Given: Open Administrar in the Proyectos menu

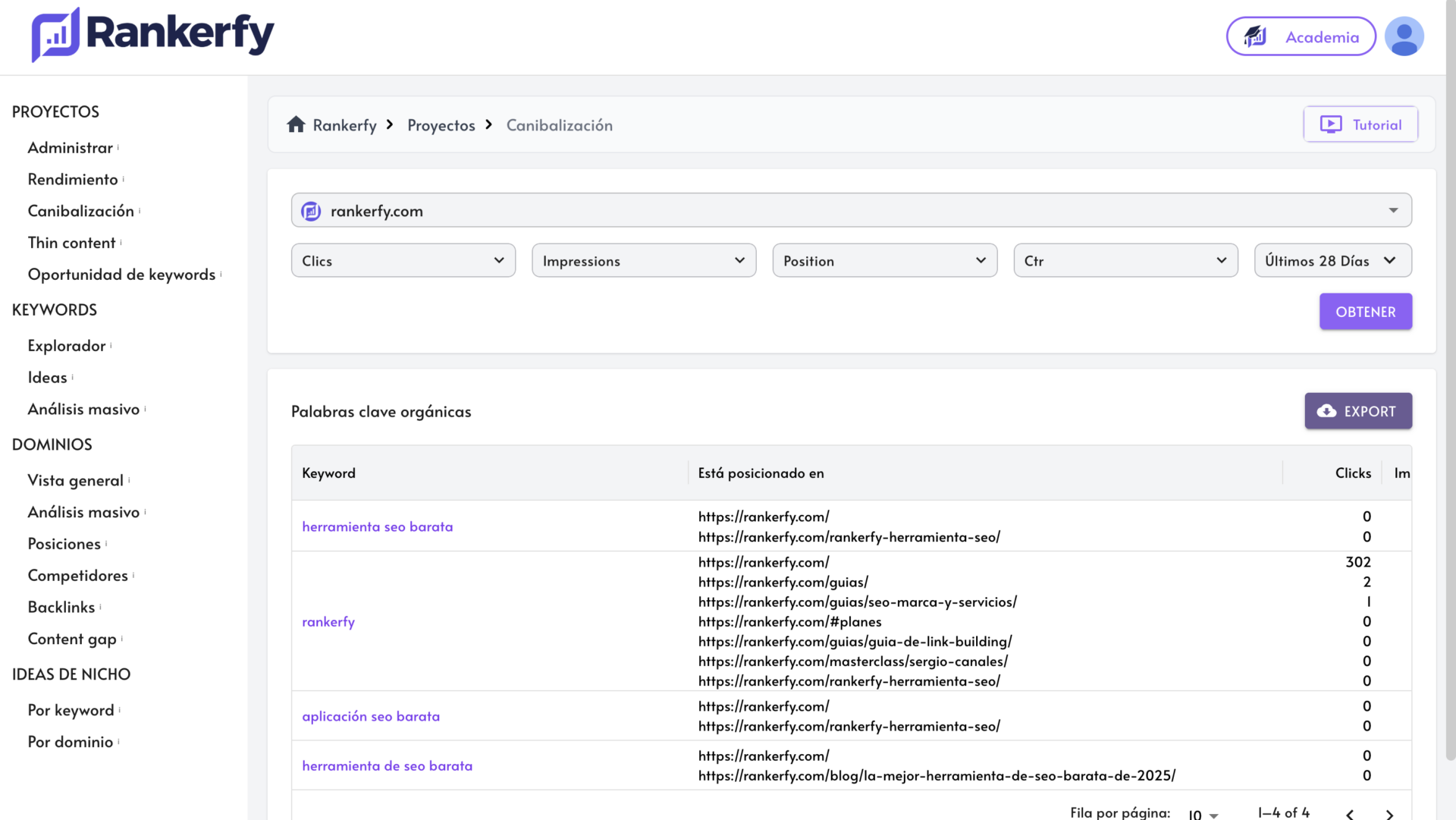Looking at the screenshot, I should coord(70,147).
